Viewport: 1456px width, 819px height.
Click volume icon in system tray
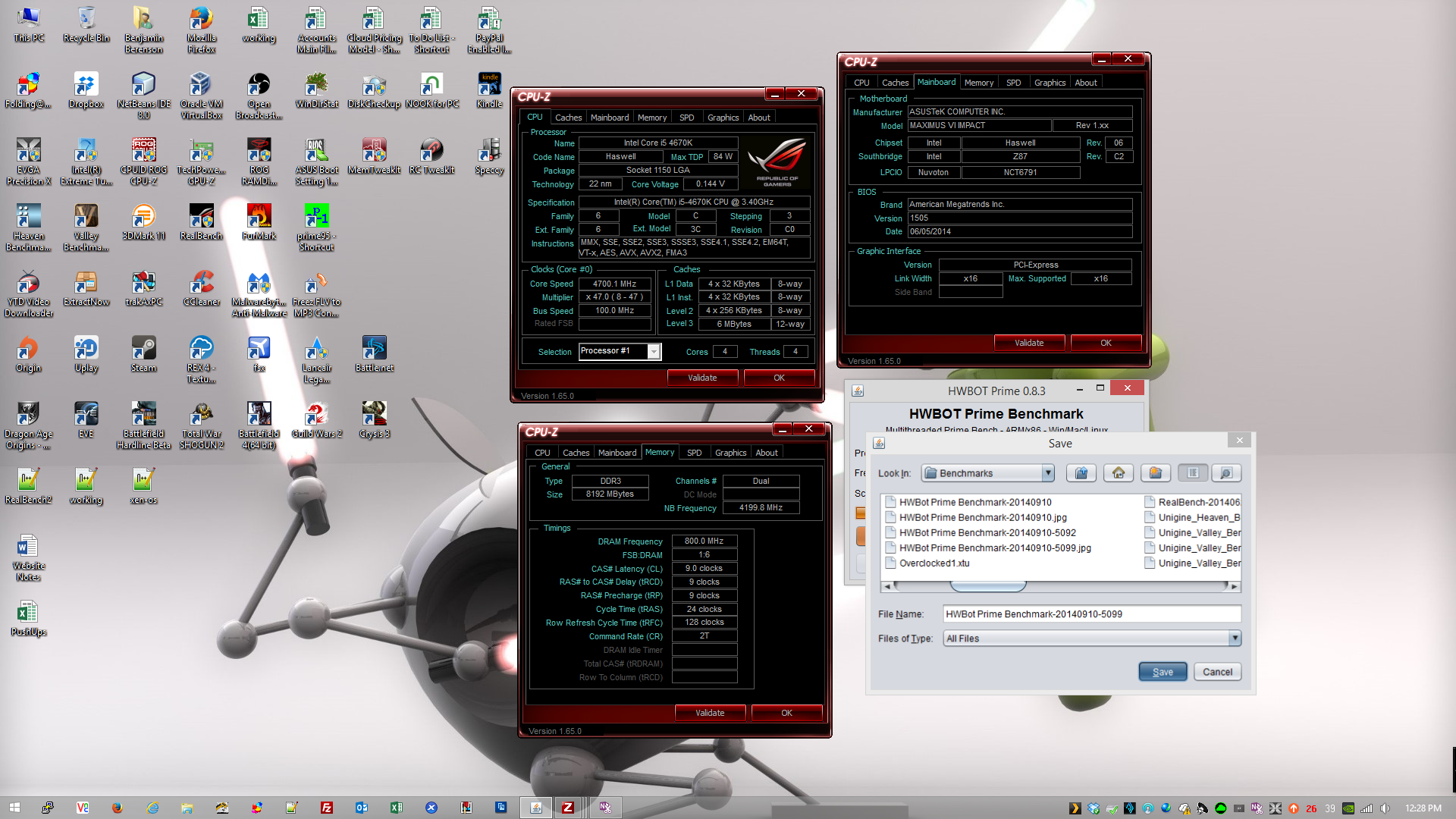(x=1385, y=808)
